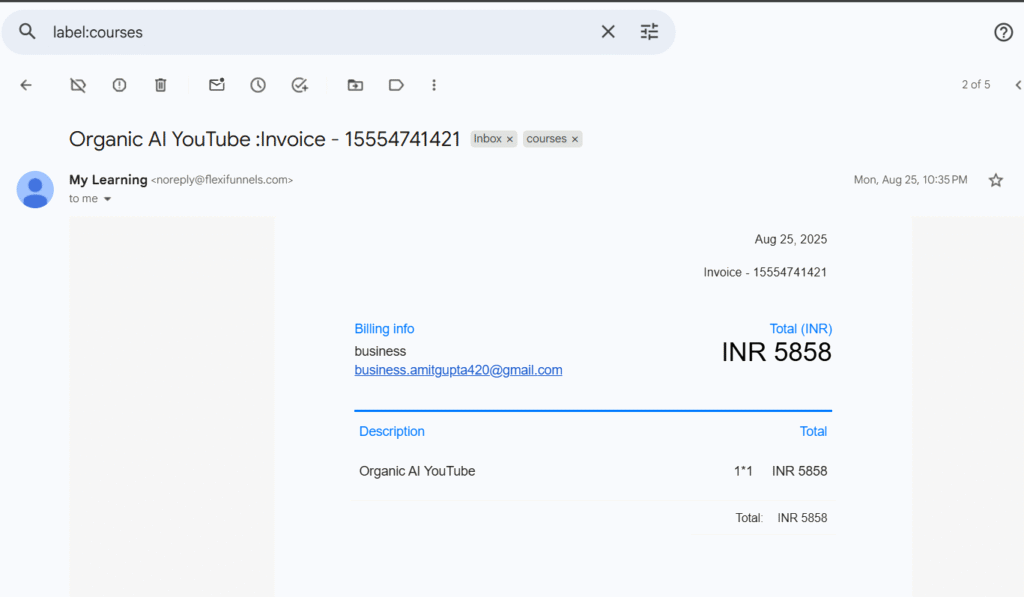Remove the courses label chip

pos(575,140)
